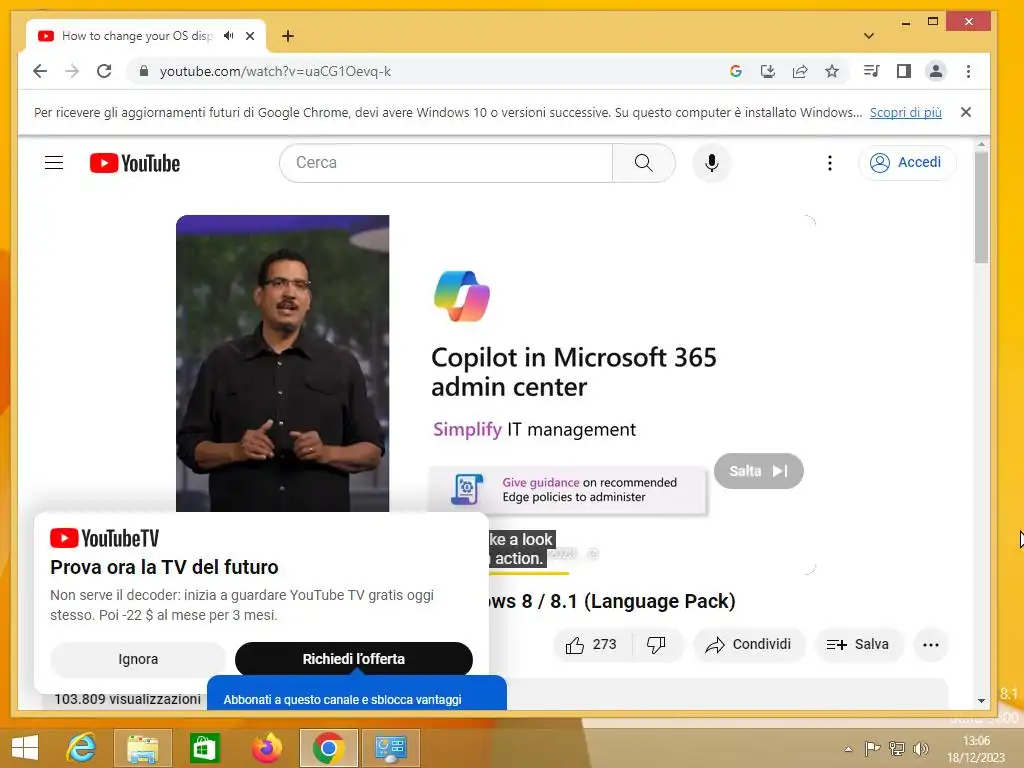Click the 'Accedi' sign-in button
1024x768 pixels.
(x=907, y=163)
